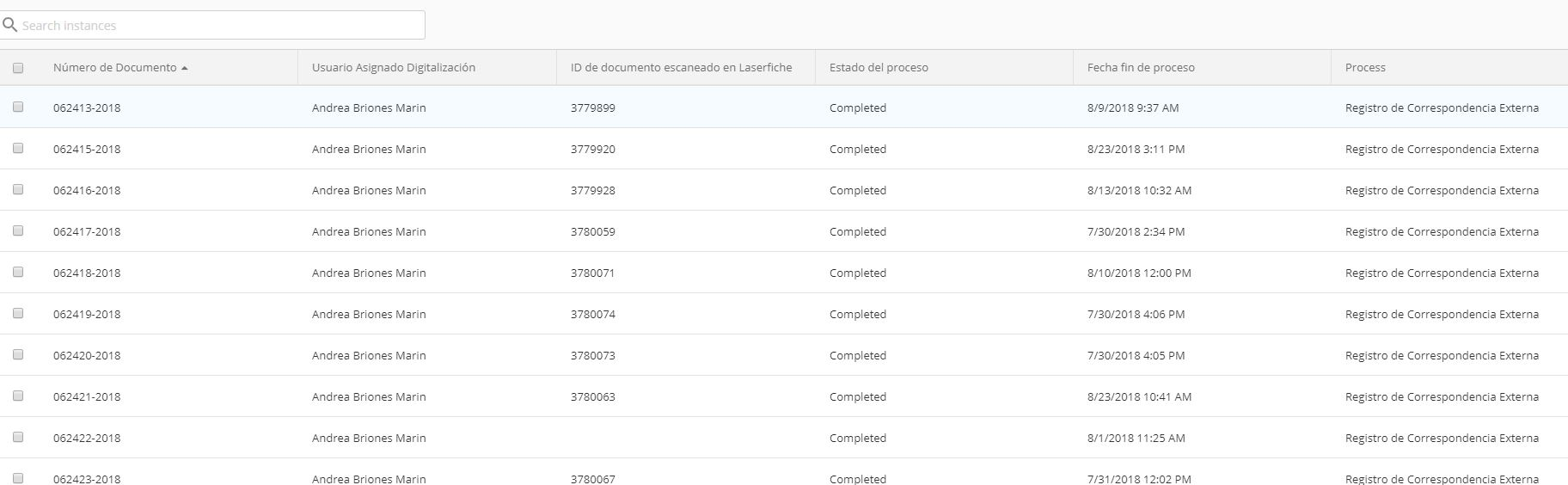Sort by Usuario Asignado Digitalización column
This screenshot has height=485, width=1568.
(394, 67)
